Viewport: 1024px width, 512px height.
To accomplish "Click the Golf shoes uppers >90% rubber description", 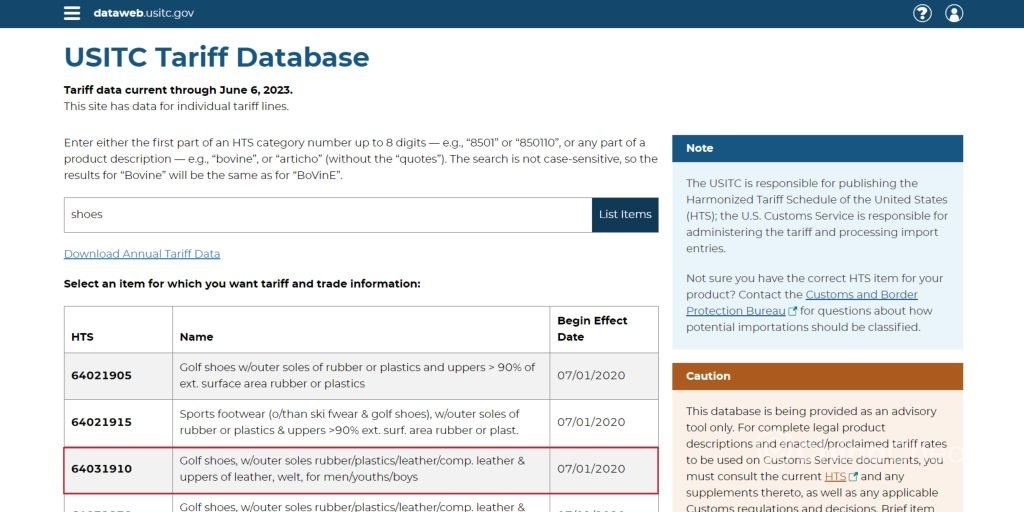I will pyautogui.click(x=357, y=376).
